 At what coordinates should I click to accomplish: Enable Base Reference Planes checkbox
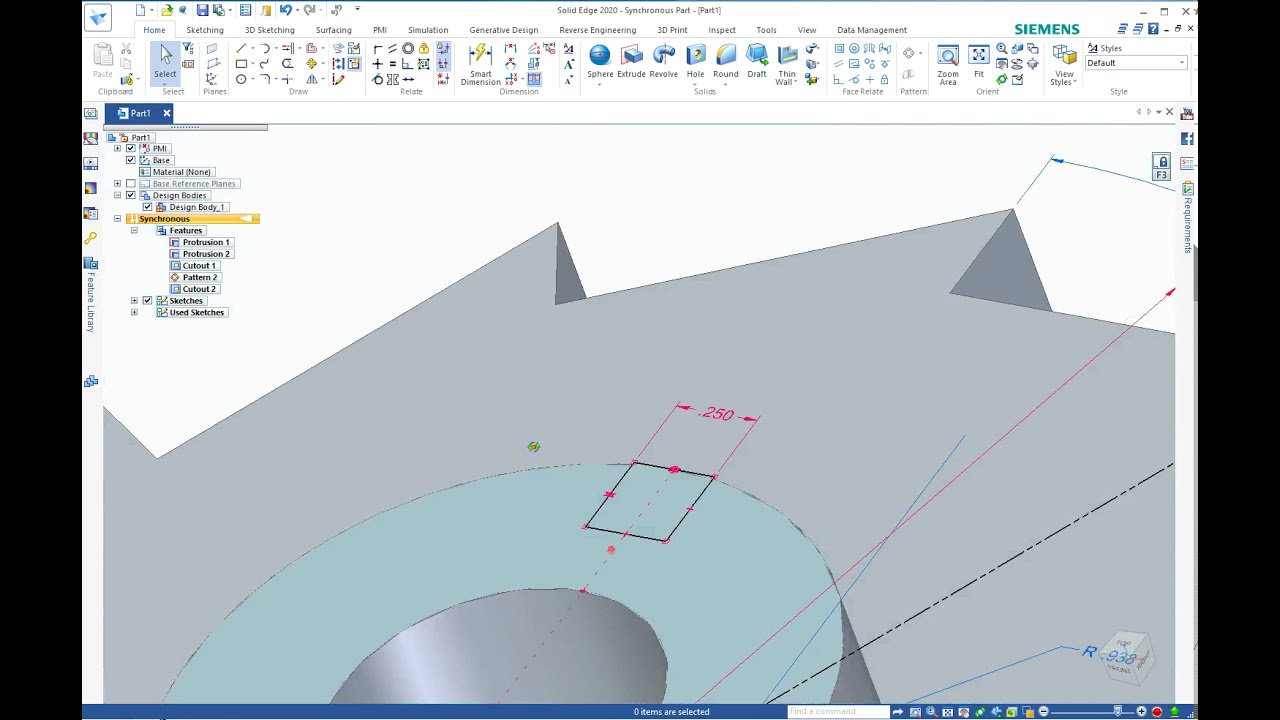tap(130, 184)
